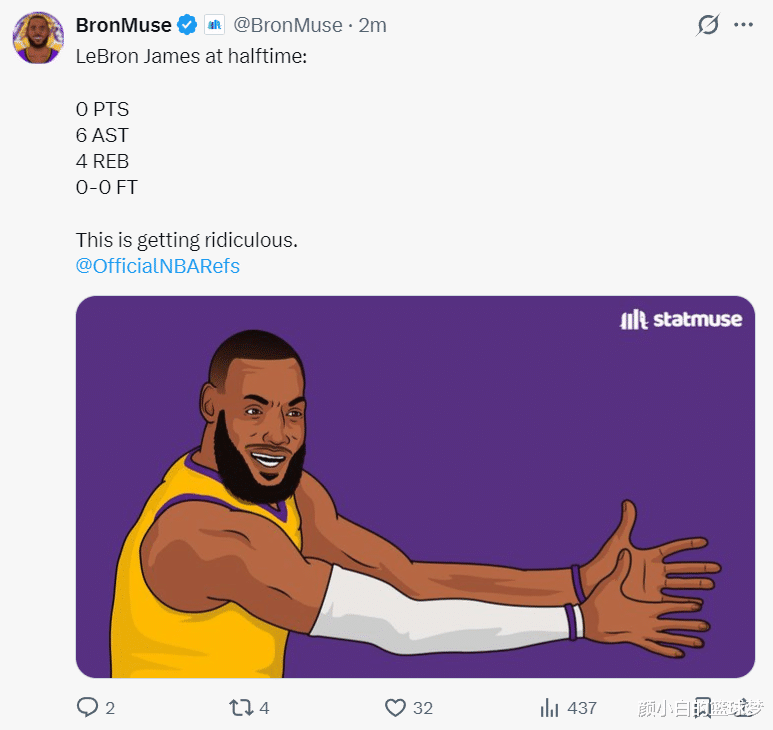Open the @BronMuse handle link
Image resolution: width=773 pixels, height=730 pixels.
[288, 25]
